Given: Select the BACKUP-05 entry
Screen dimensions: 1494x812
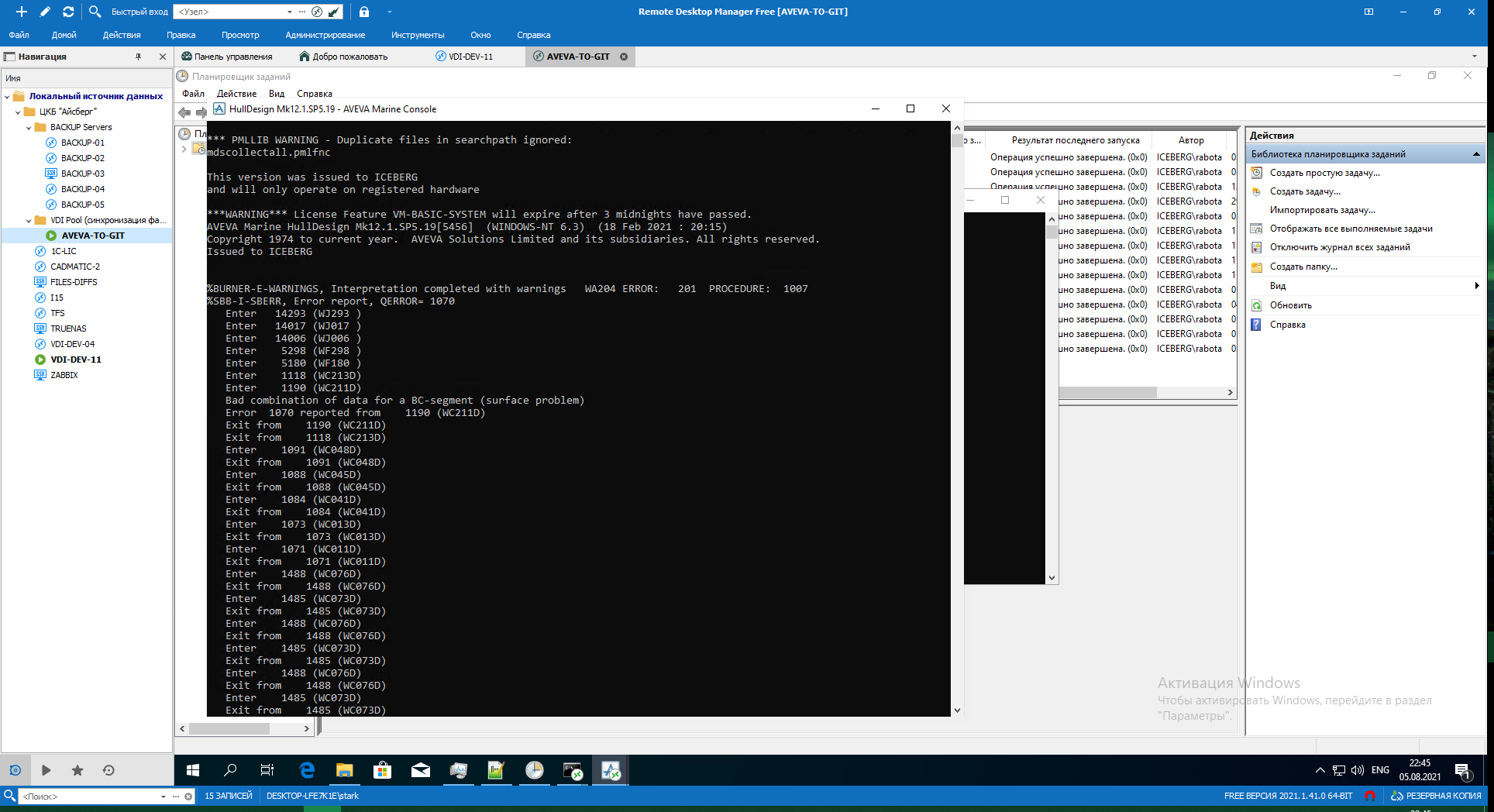Looking at the screenshot, I should point(83,205).
